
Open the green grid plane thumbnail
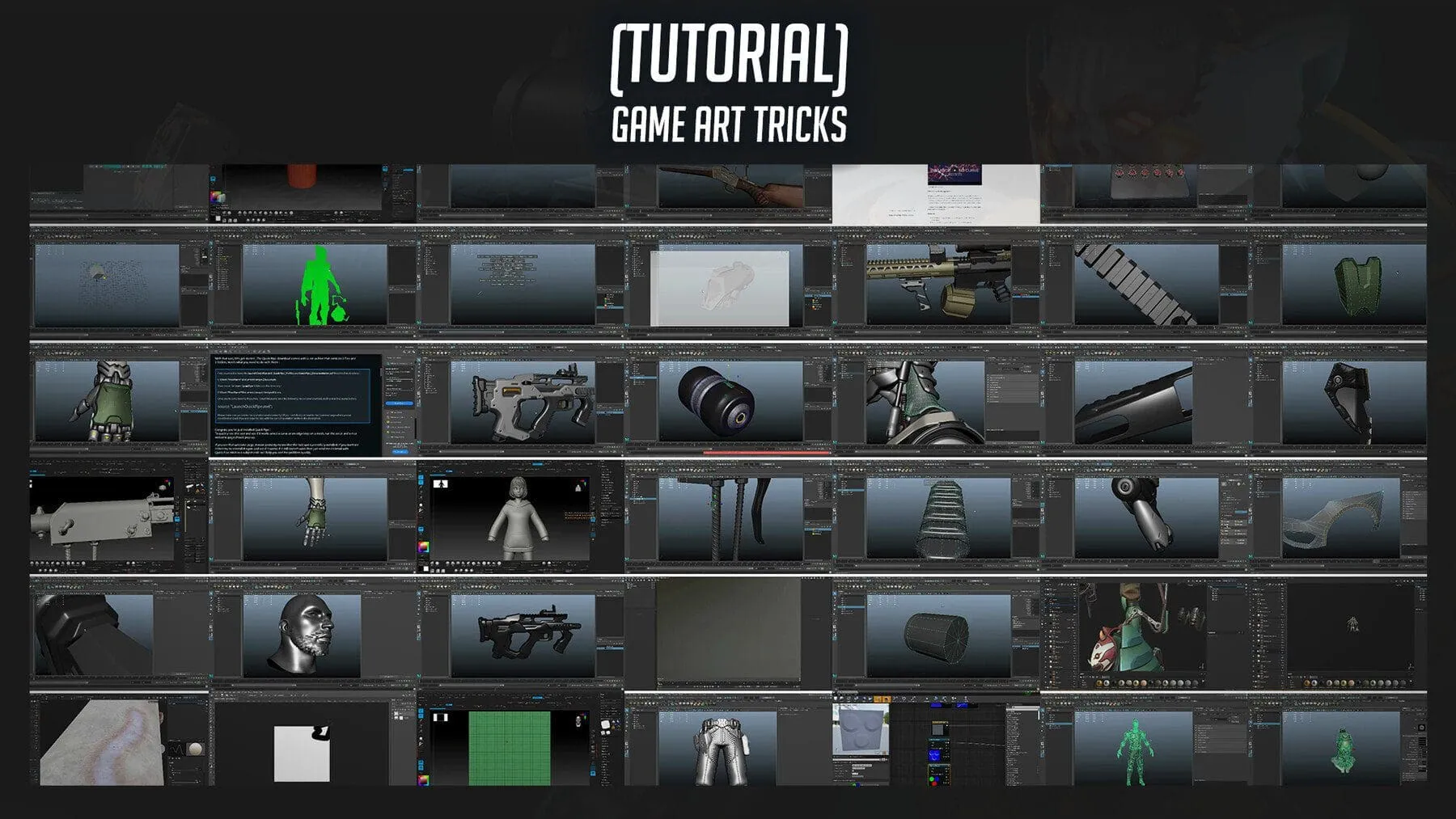[510, 748]
